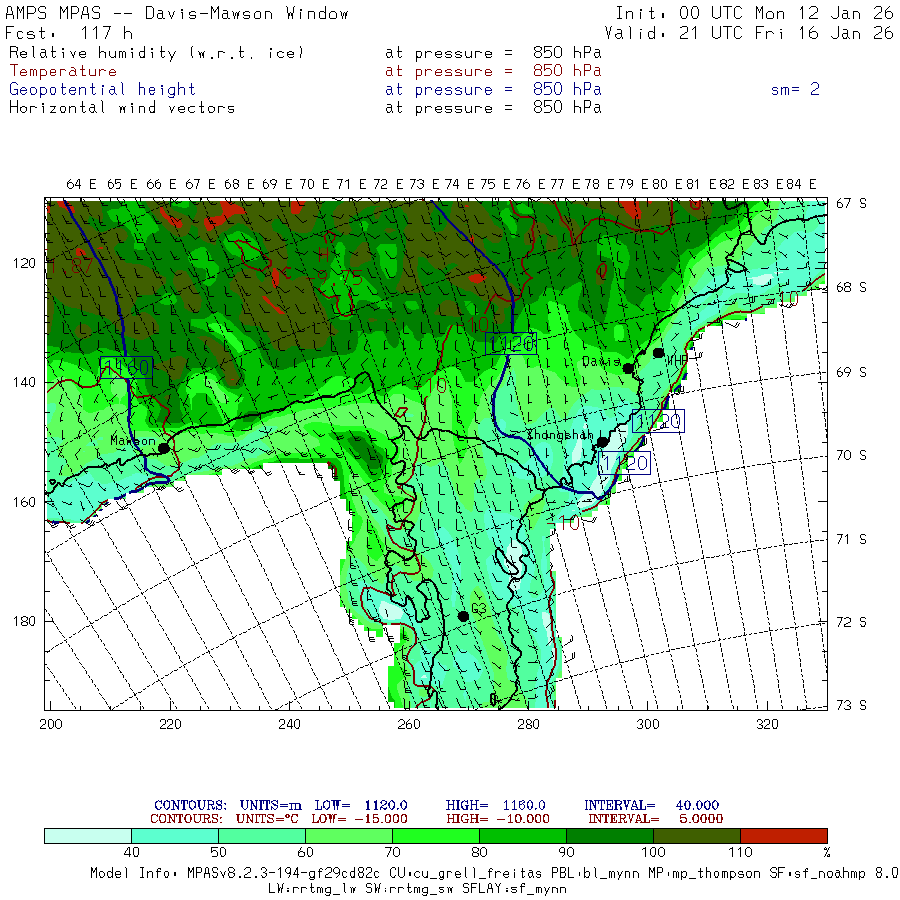The height and width of the screenshot is (900, 900).
Task: Click the red "850 hPa" pressure value
Action: click(x=567, y=71)
